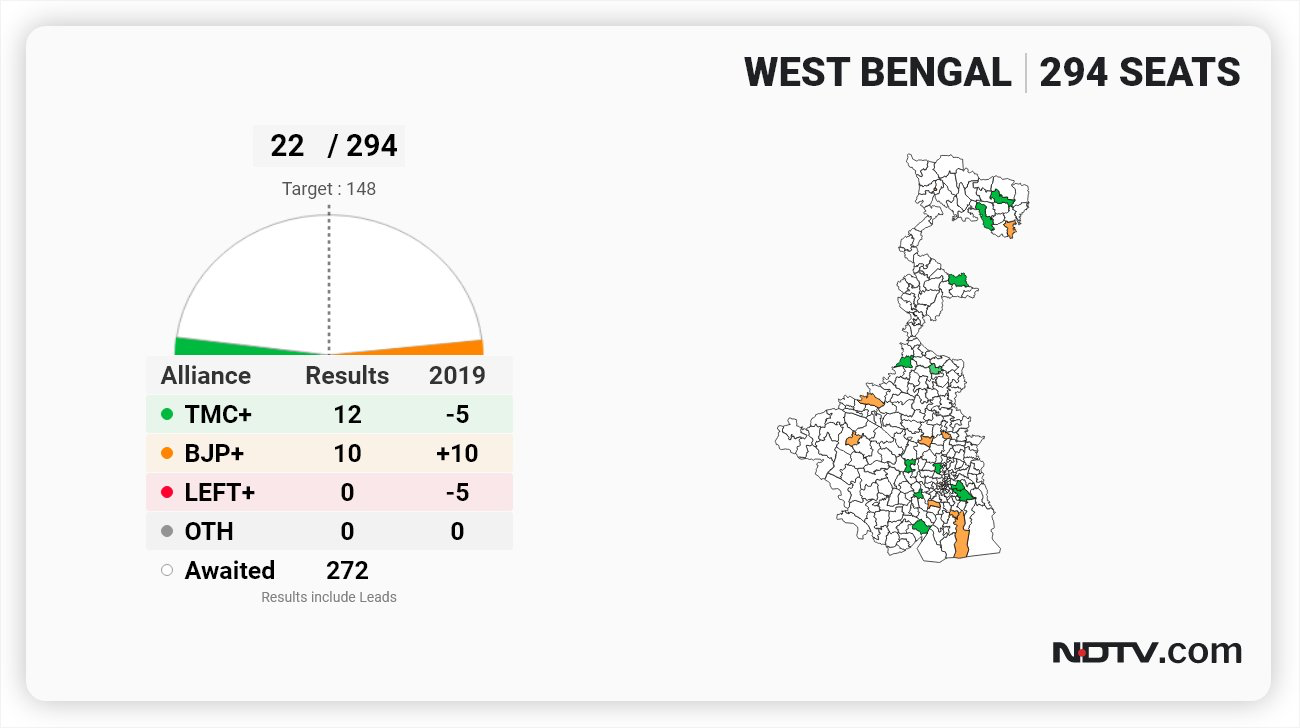Click the Target : 148 label
Image resolution: width=1300 pixels, height=728 pixels.
point(329,188)
